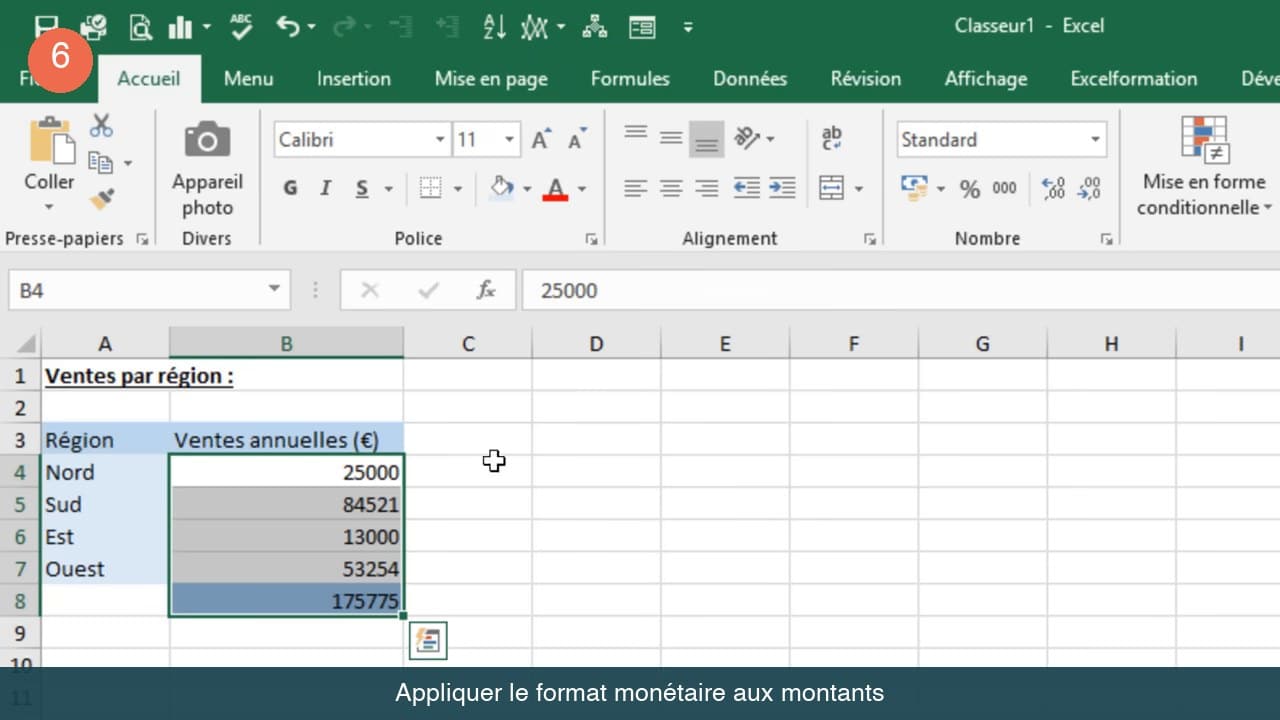Switch to the Mise en page tab

491,78
